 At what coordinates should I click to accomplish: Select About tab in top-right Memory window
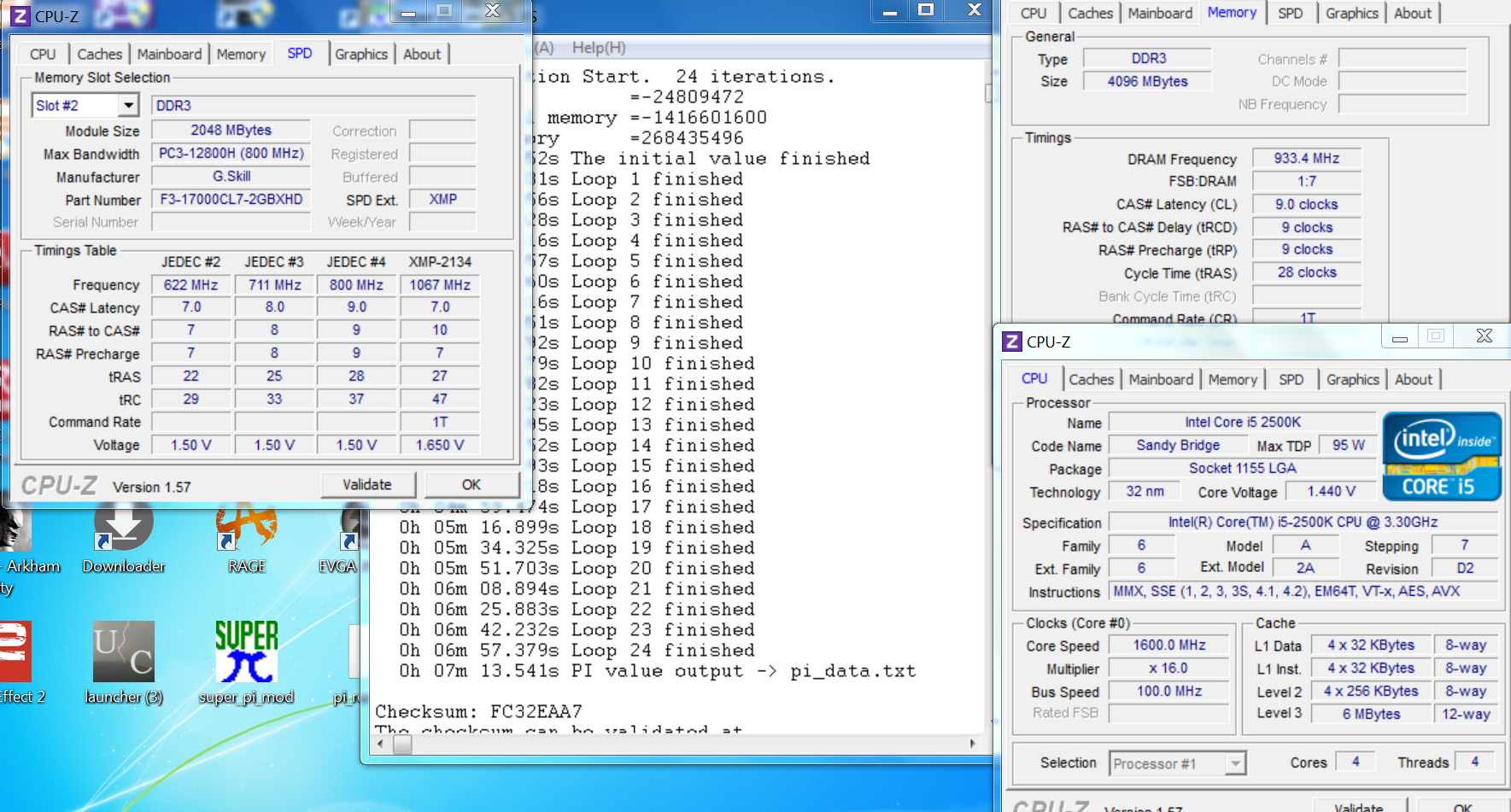(x=1413, y=13)
